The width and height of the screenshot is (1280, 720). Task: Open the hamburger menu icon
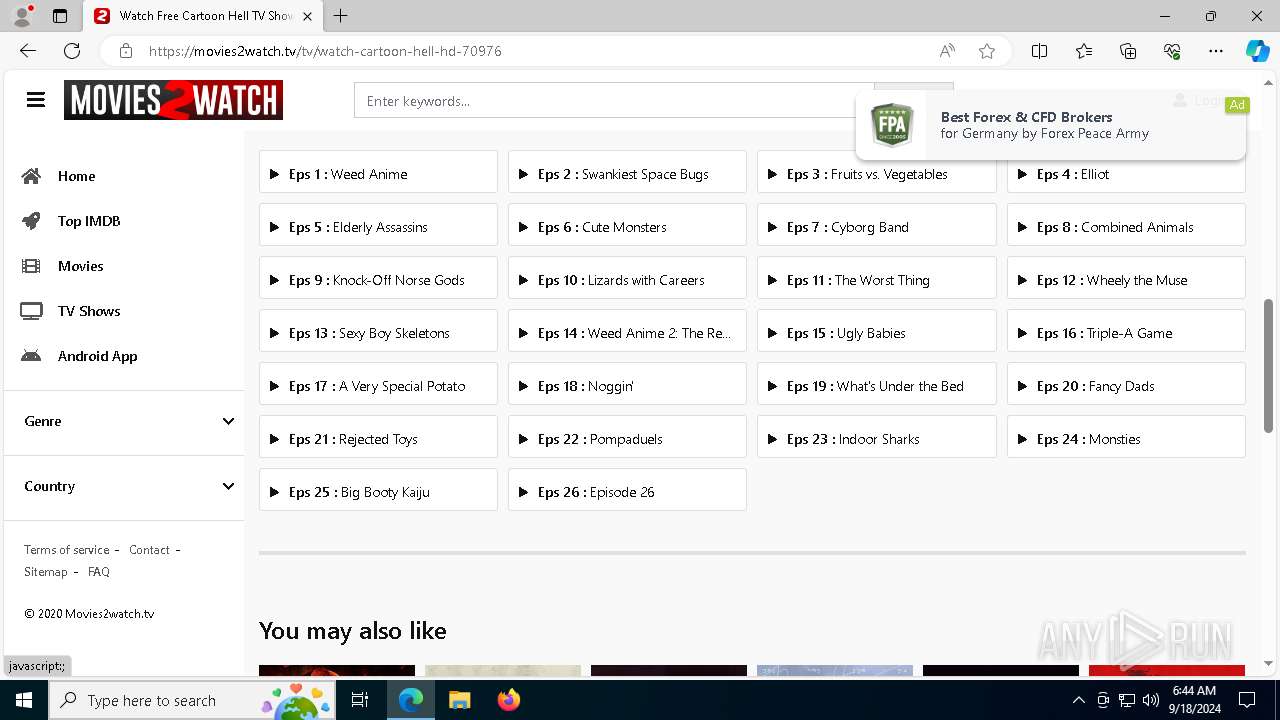[36, 100]
